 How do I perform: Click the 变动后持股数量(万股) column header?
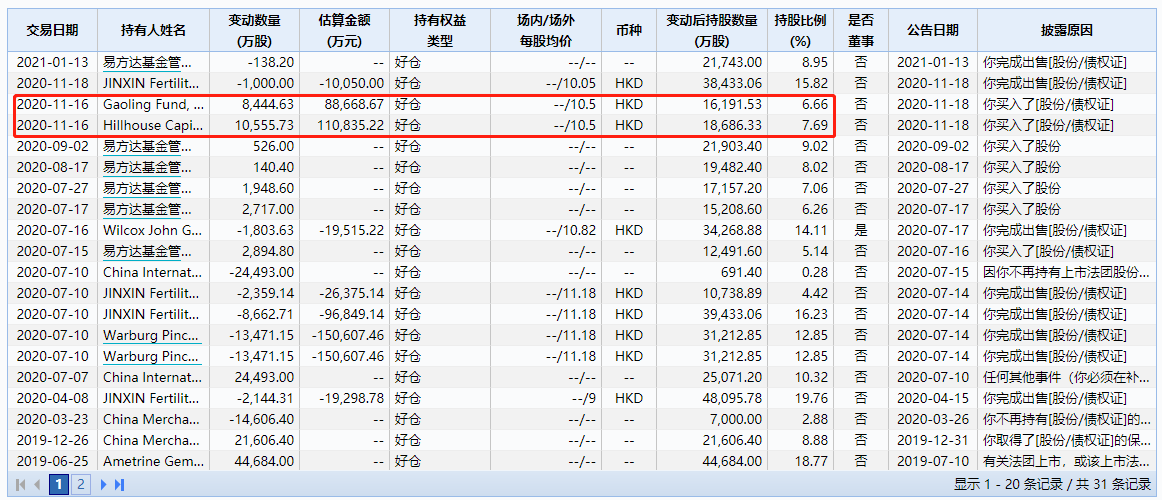point(711,30)
